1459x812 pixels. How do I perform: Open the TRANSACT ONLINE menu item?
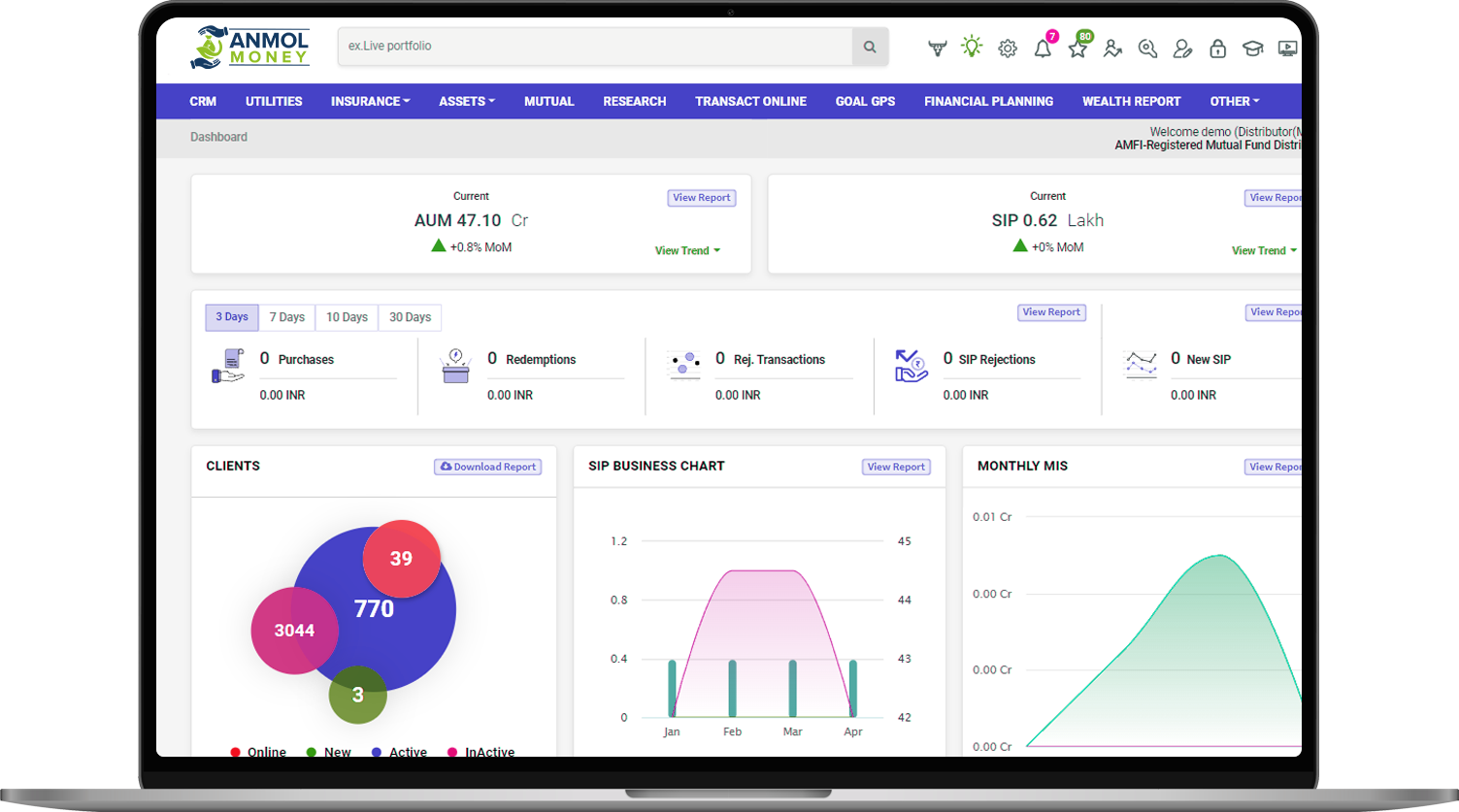(x=750, y=101)
